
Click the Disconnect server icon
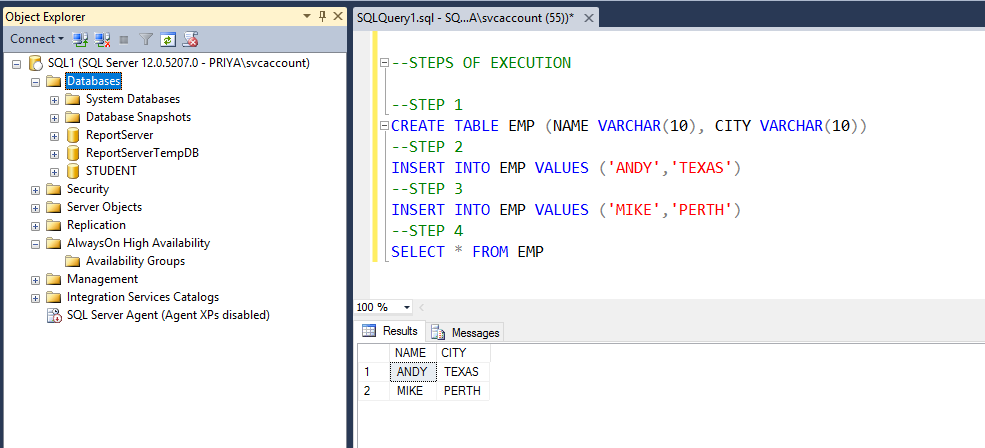pyautogui.click(x=102, y=40)
